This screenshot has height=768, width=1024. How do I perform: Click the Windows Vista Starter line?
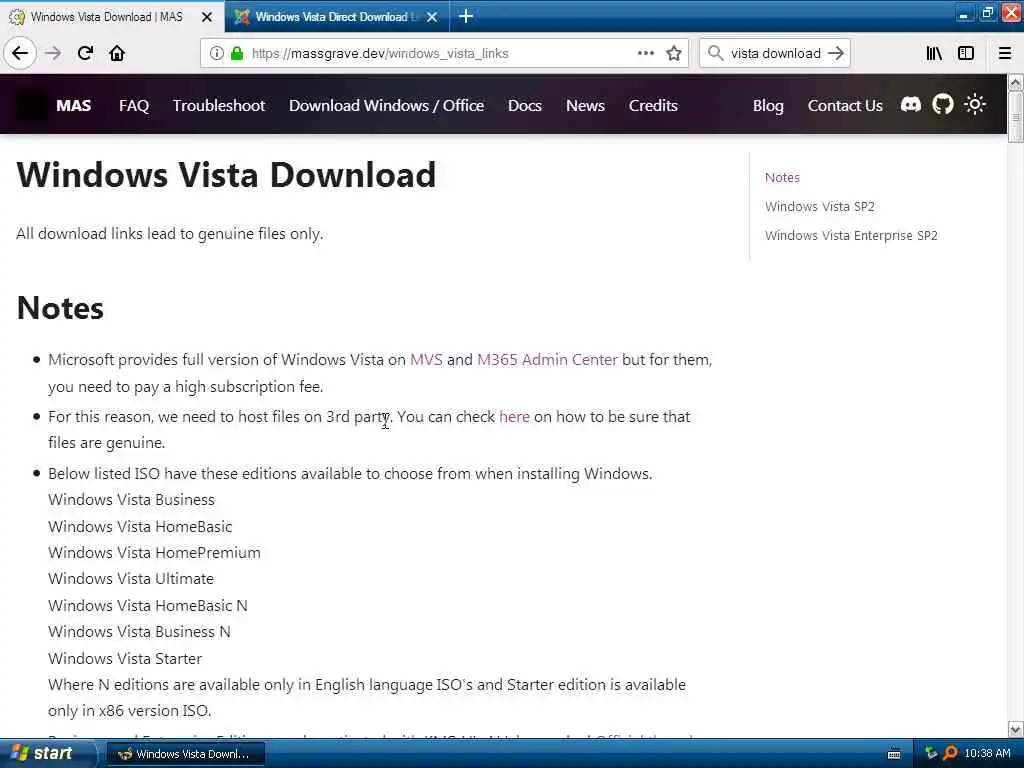[125, 658]
